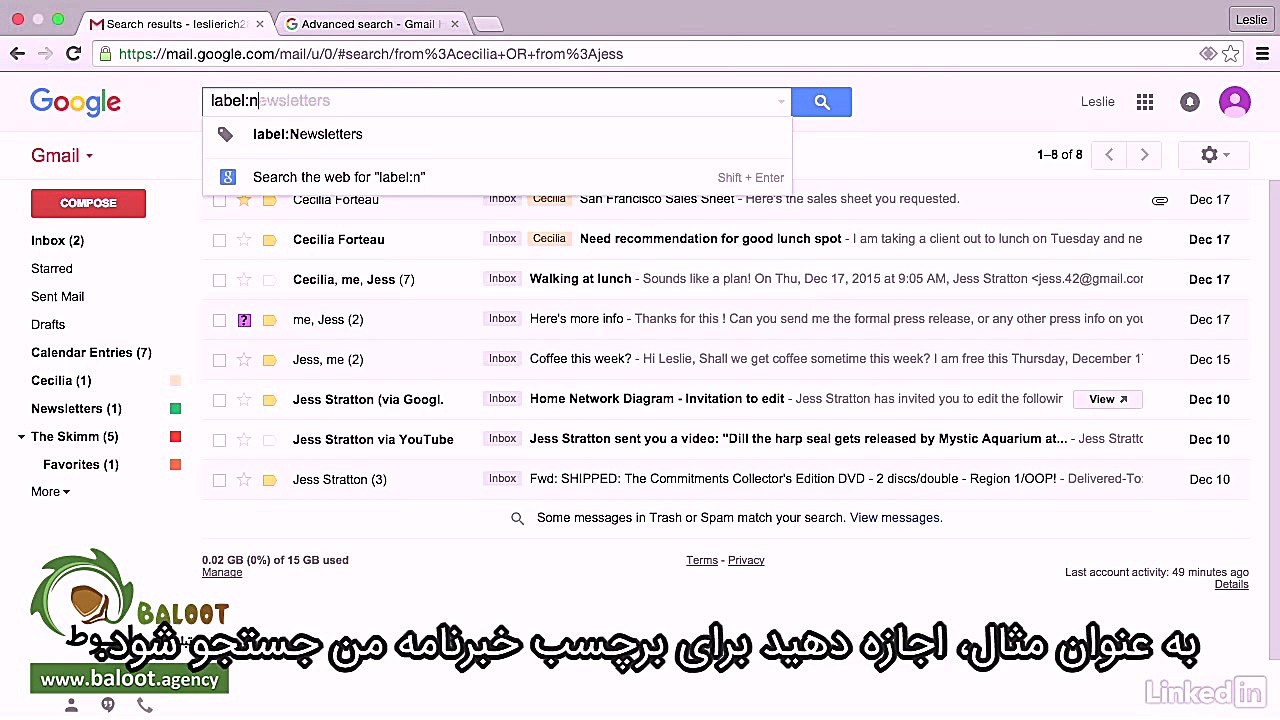Image resolution: width=1280 pixels, height=720 pixels.
Task: Open the phone calls icon at bottom left
Action: click(145, 705)
